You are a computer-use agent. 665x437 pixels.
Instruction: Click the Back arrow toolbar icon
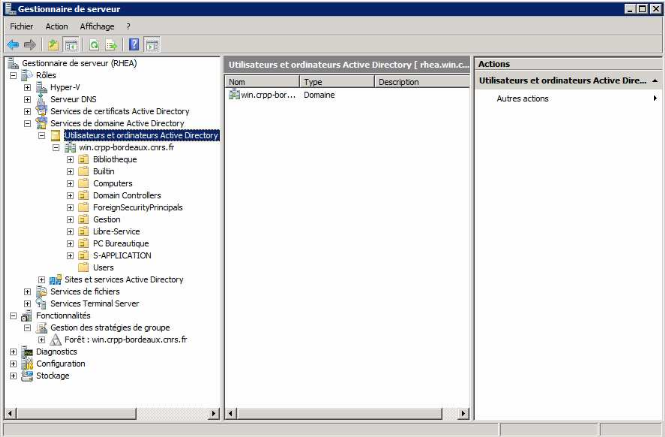pos(13,45)
